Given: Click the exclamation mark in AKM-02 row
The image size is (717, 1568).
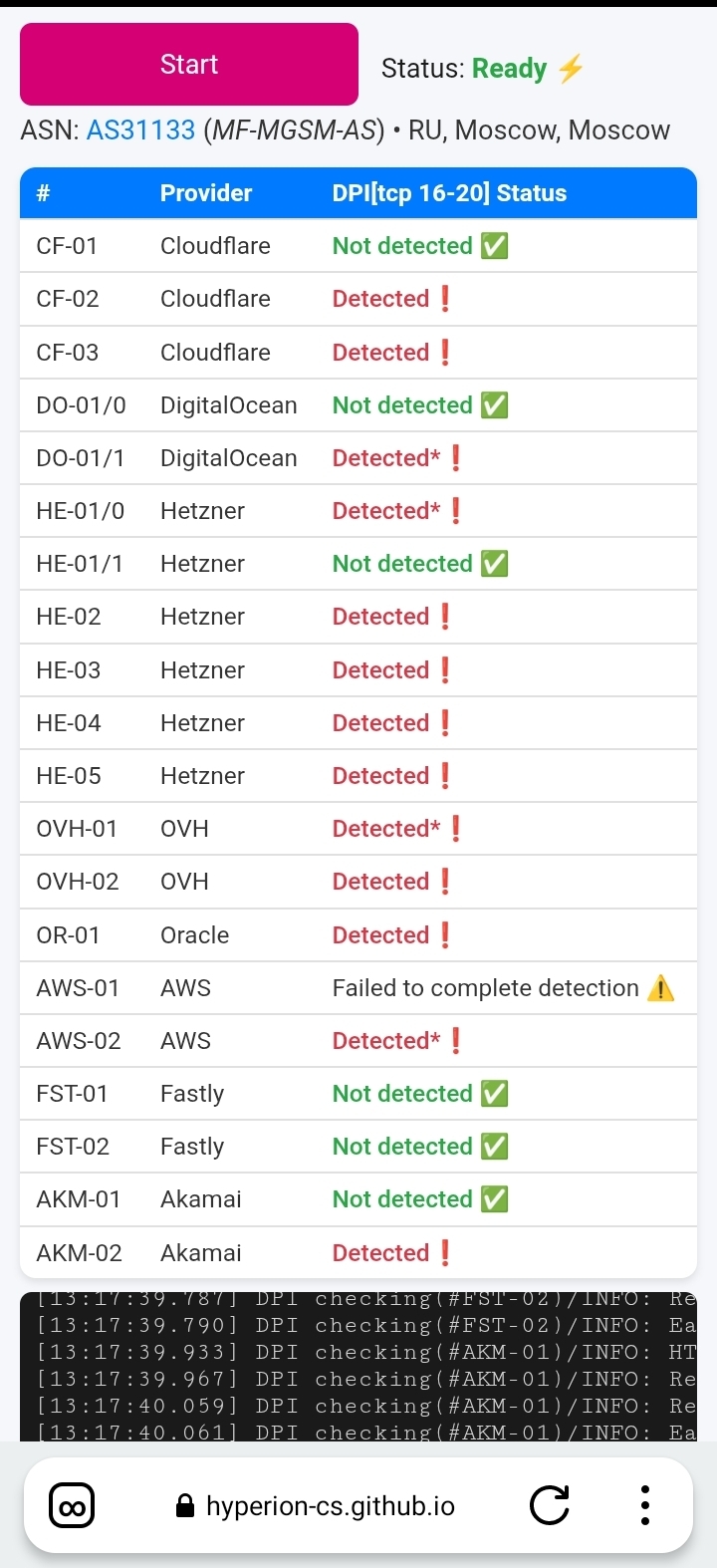Looking at the screenshot, I should point(445,1253).
